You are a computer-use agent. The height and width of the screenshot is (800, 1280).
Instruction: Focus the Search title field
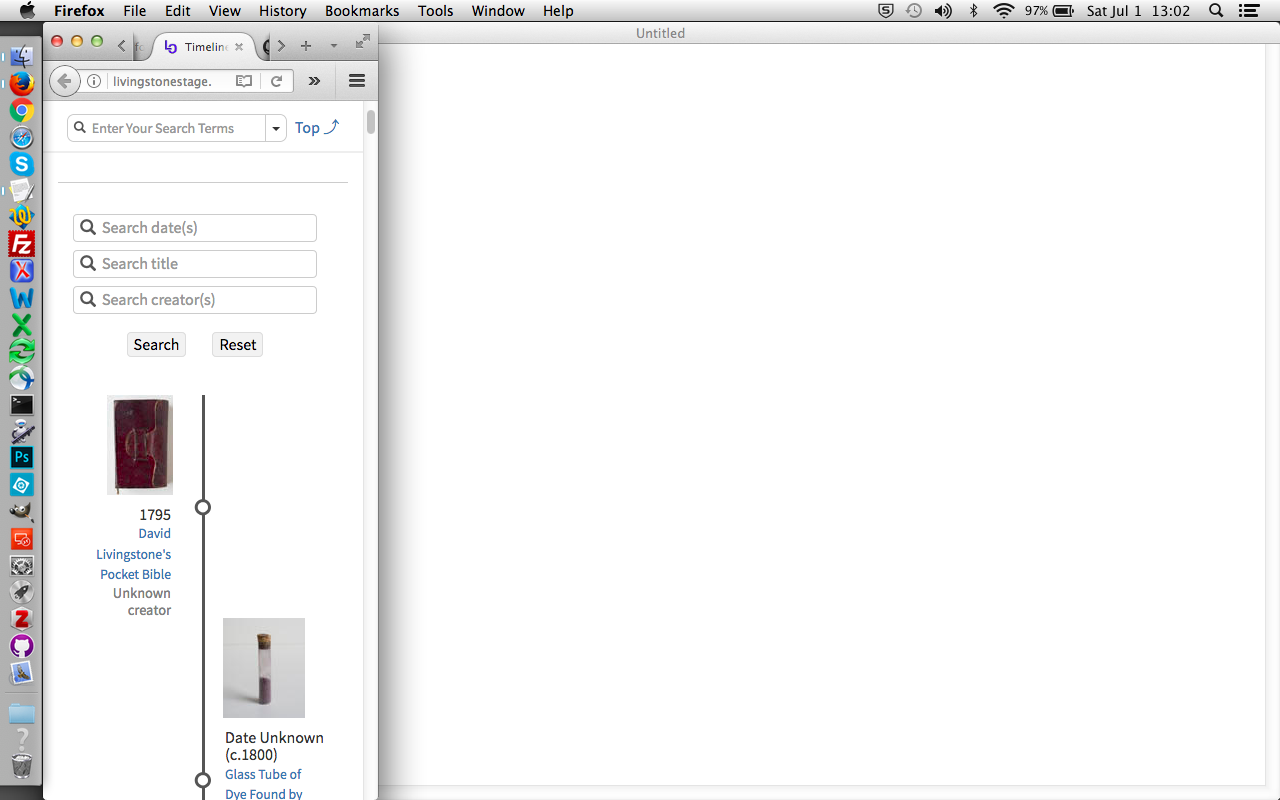pos(195,264)
